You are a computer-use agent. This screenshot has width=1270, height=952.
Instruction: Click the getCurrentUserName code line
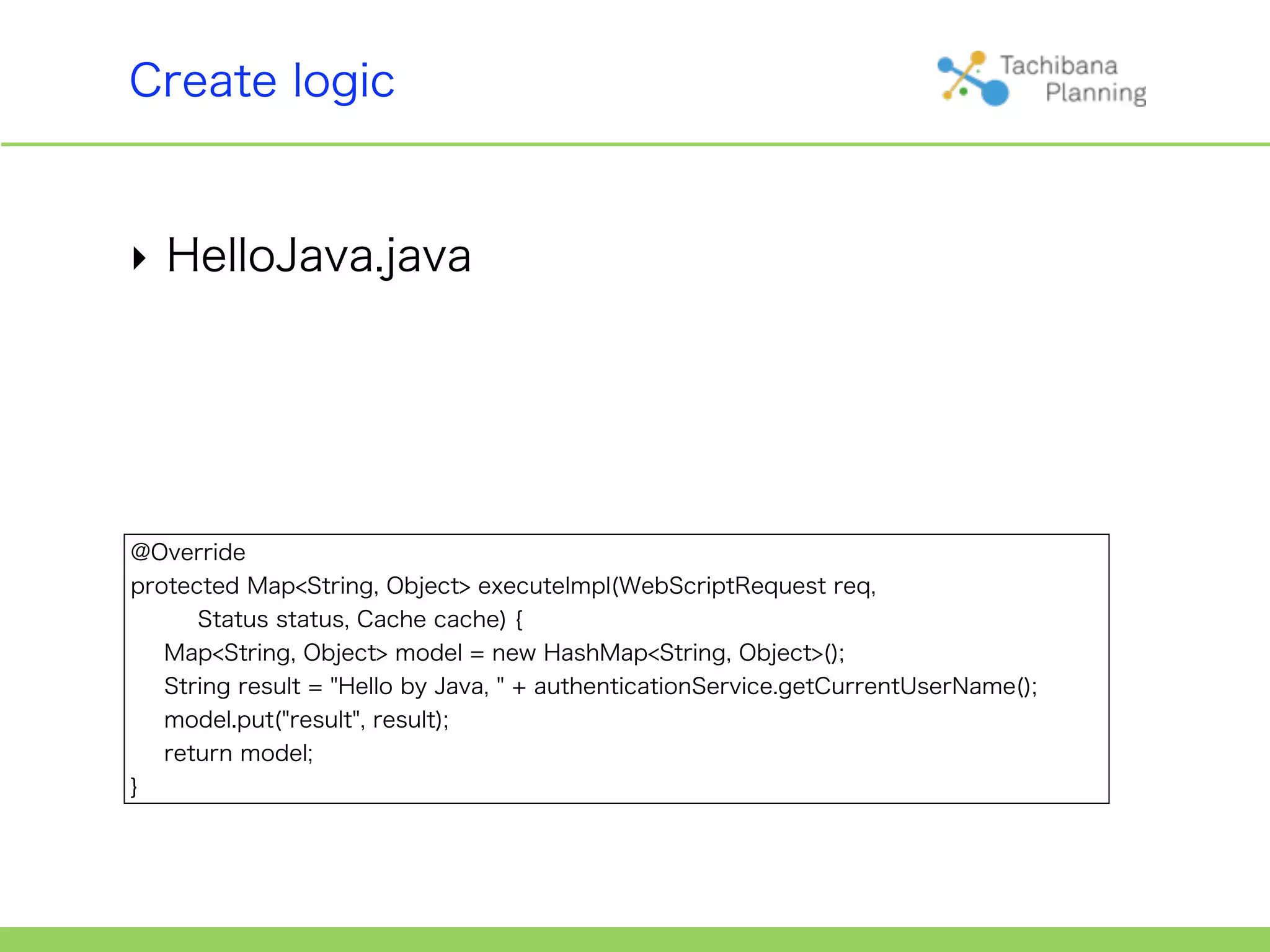point(600,686)
